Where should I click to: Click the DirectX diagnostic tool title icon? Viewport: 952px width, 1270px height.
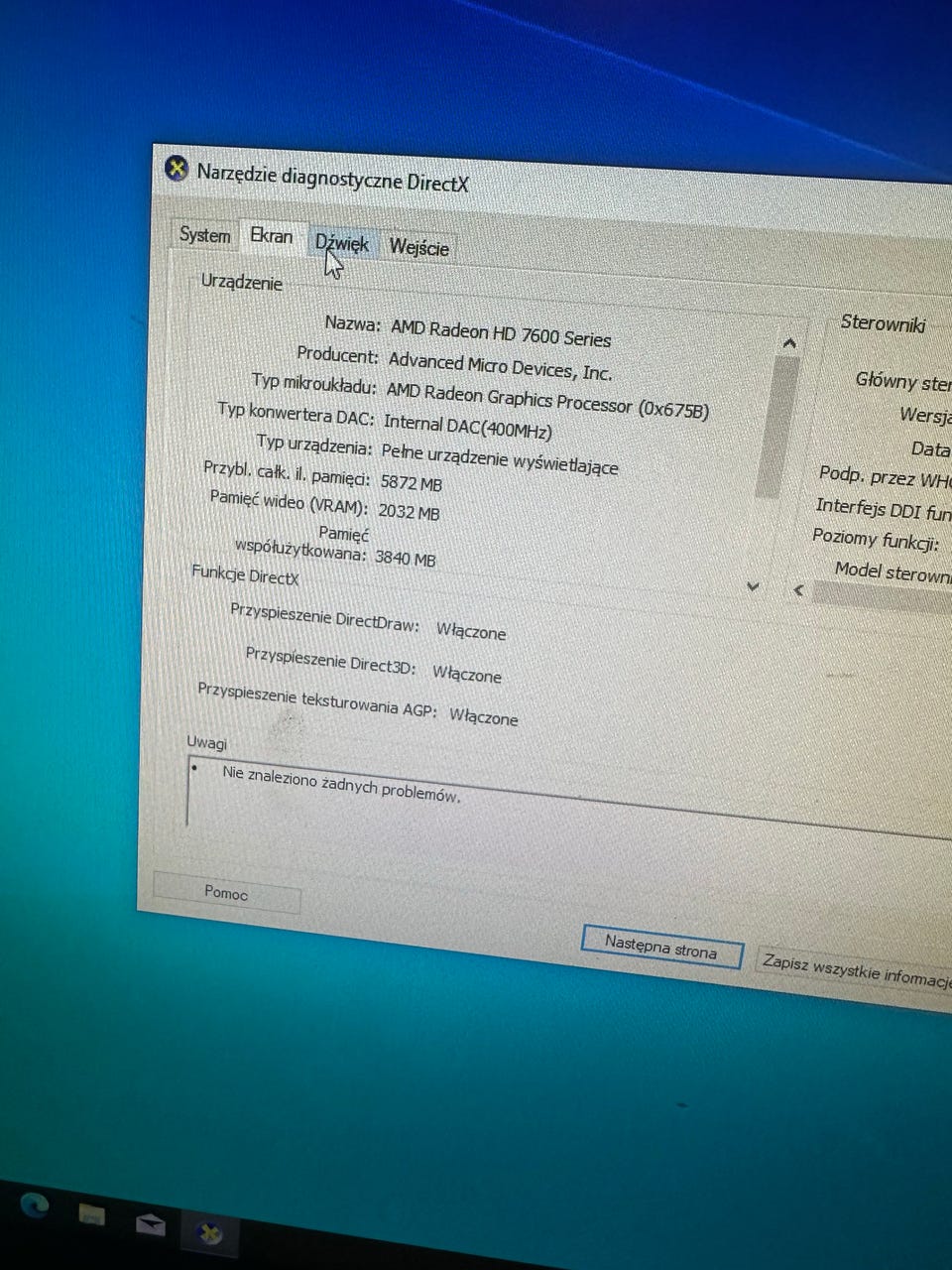(x=176, y=168)
